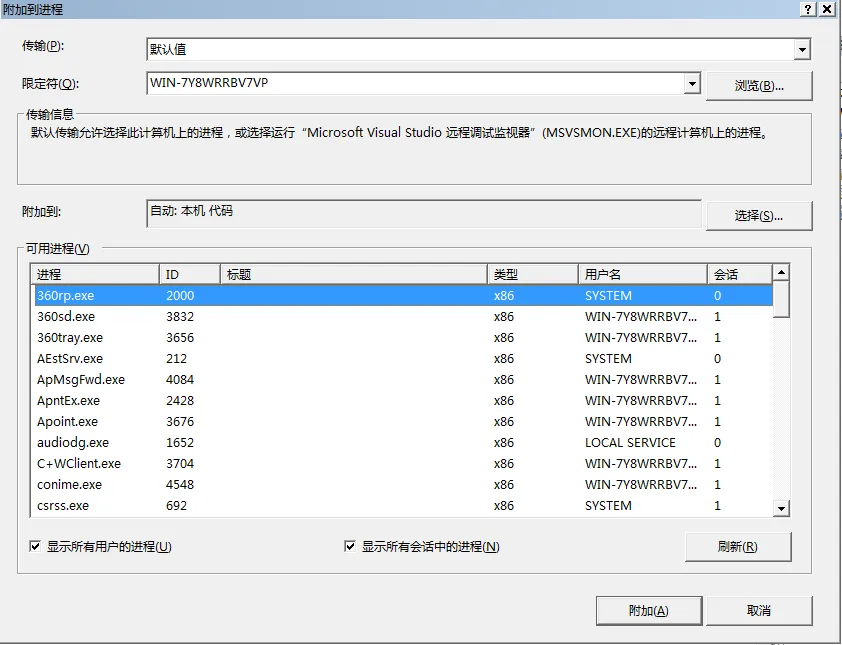Click SYSTEM user name in AEstSrv.exe row

tap(608, 358)
